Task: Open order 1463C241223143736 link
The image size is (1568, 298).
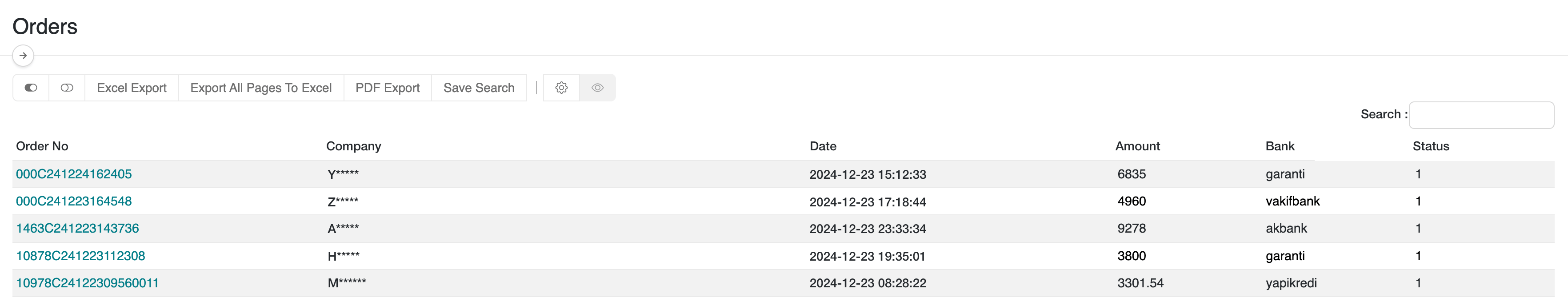Action: pos(77,229)
